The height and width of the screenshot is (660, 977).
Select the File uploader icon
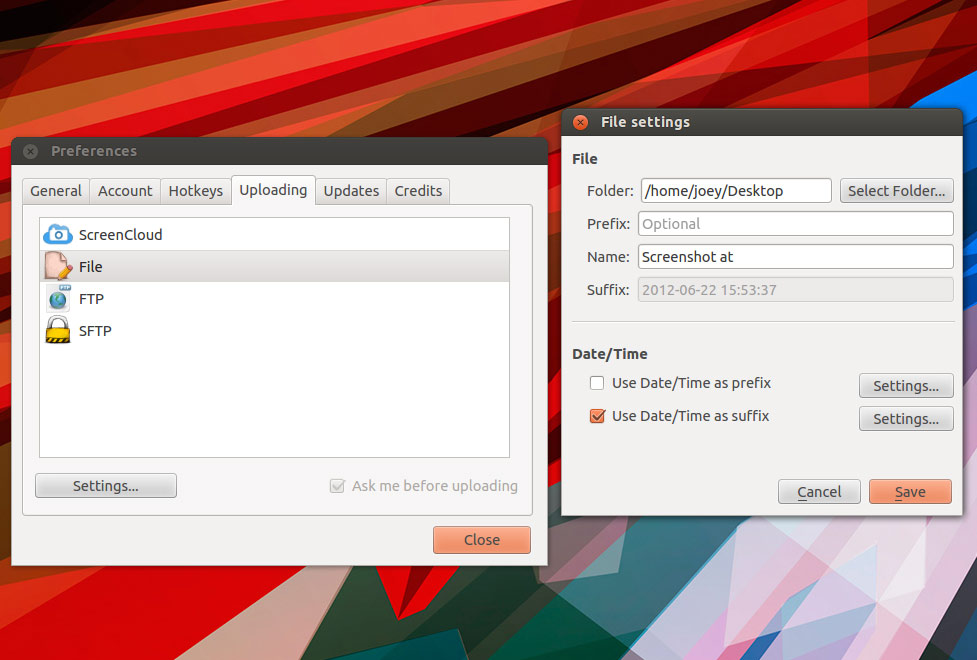tap(59, 267)
